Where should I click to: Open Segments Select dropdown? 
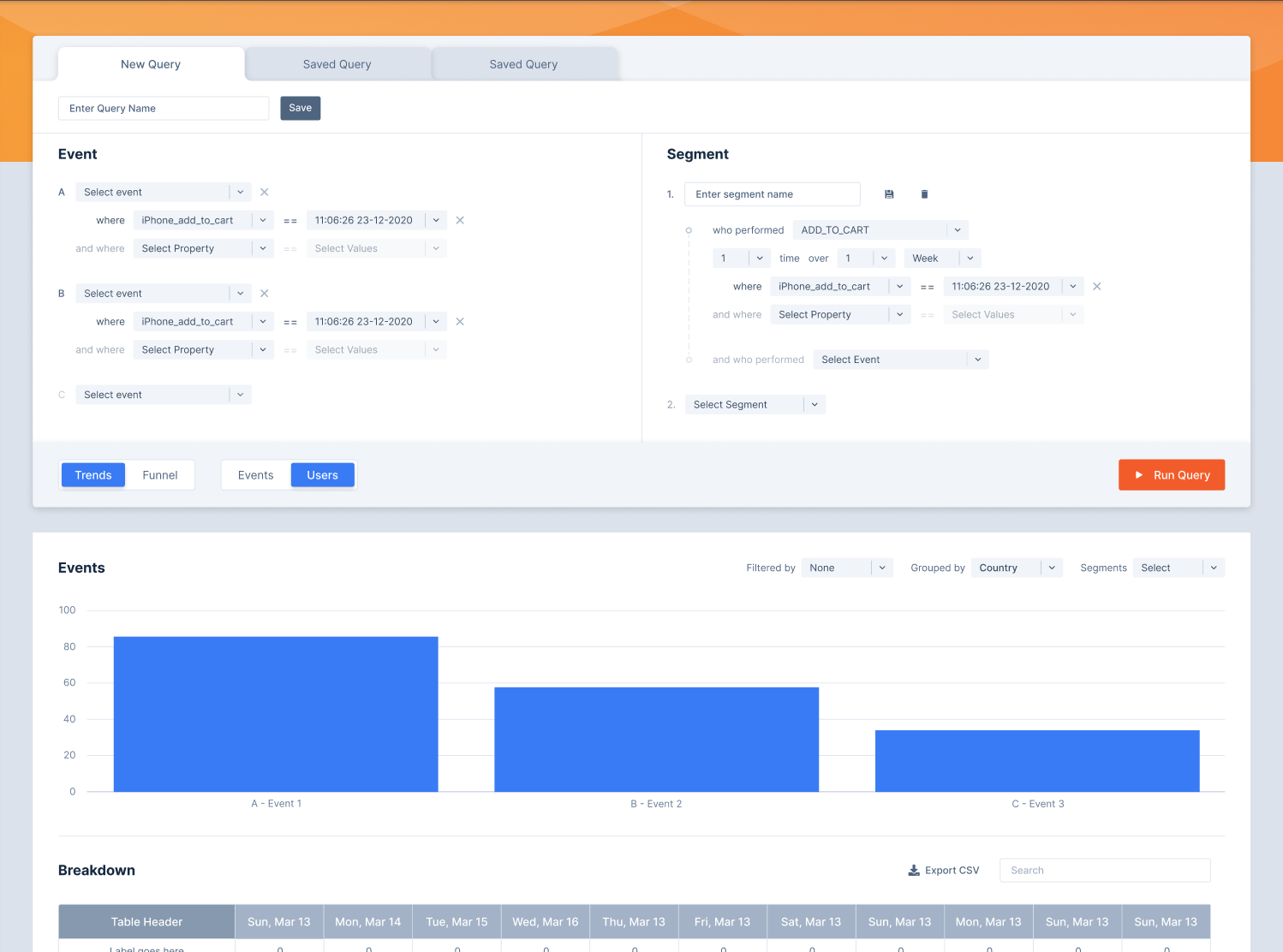point(1179,568)
